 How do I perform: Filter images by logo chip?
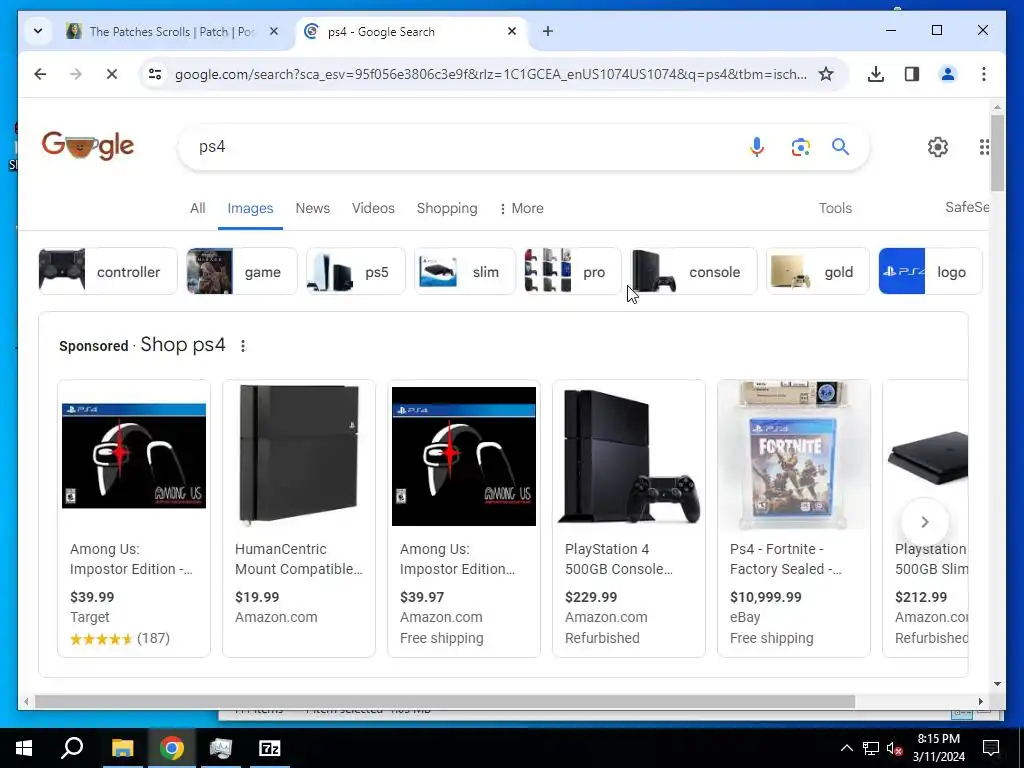pyautogui.click(x=930, y=271)
